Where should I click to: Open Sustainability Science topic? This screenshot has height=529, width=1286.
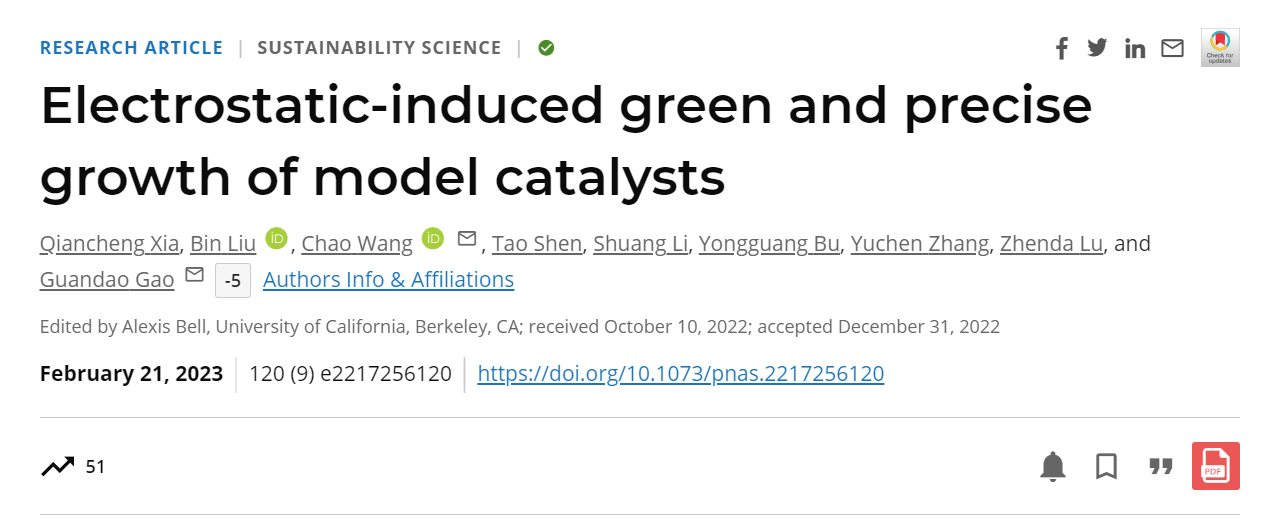click(x=379, y=47)
